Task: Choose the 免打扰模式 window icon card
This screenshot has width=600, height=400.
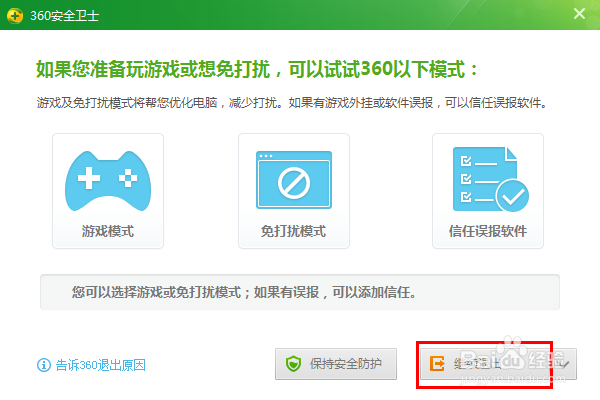Action: click(x=294, y=191)
